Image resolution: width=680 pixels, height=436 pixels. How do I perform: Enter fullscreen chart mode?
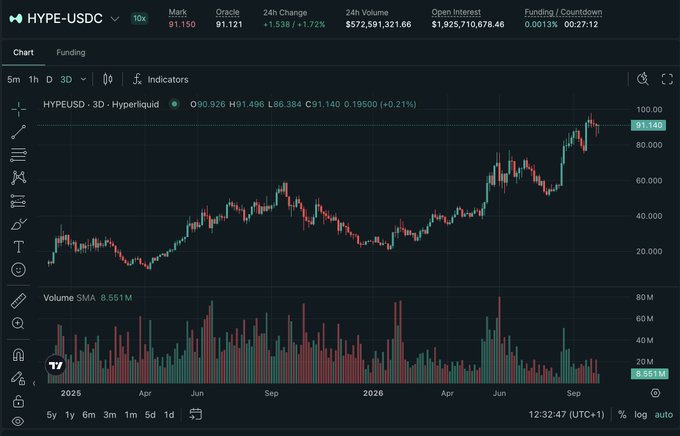tap(667, 79)
